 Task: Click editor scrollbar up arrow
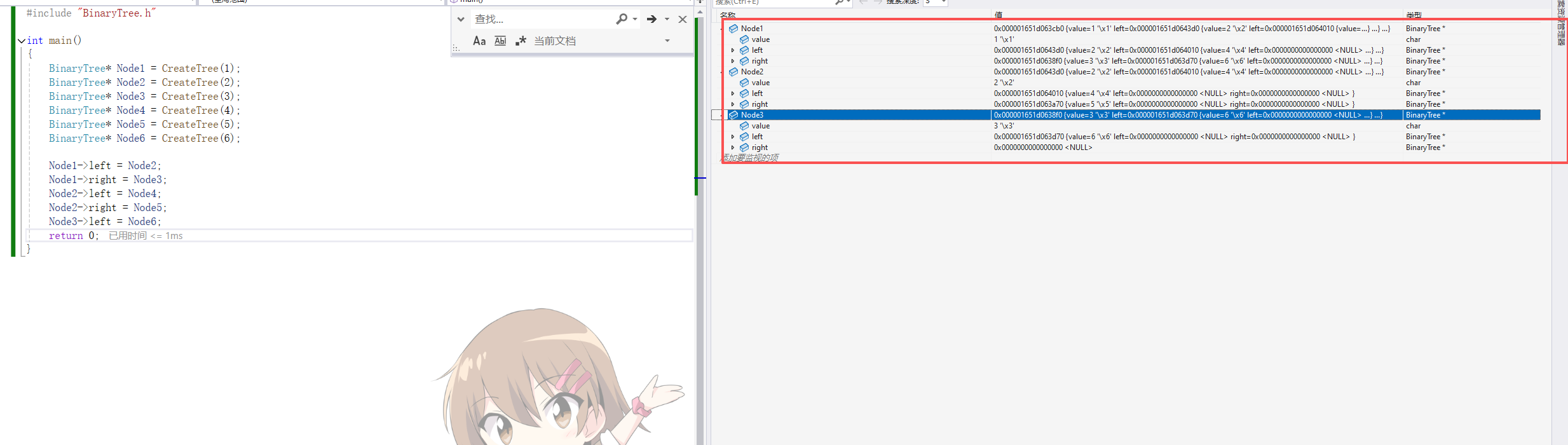[x=700, y=11]
